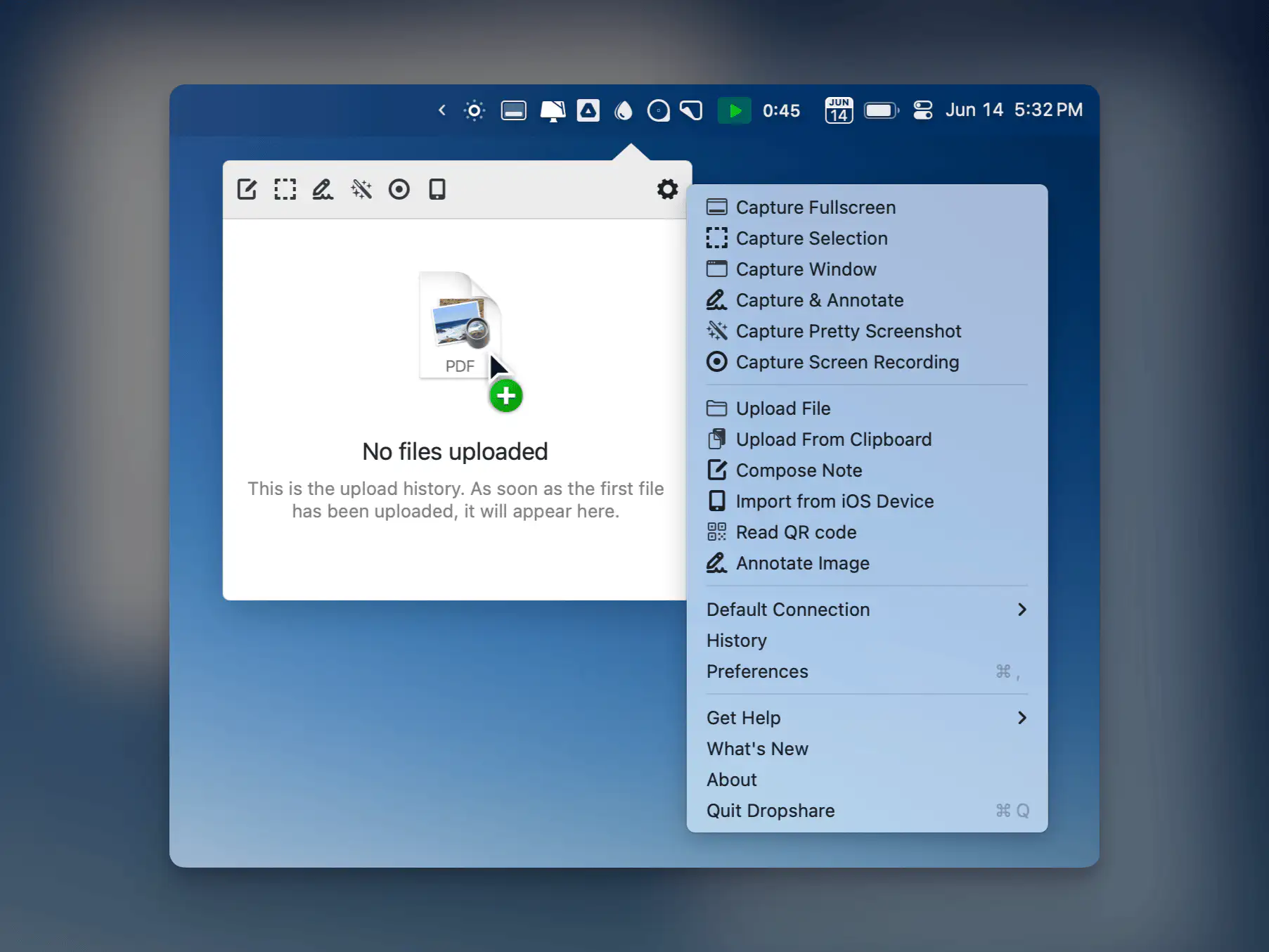Choose Compose Note menu entry
Screen dimensions: 1269x952
(867, 470)
